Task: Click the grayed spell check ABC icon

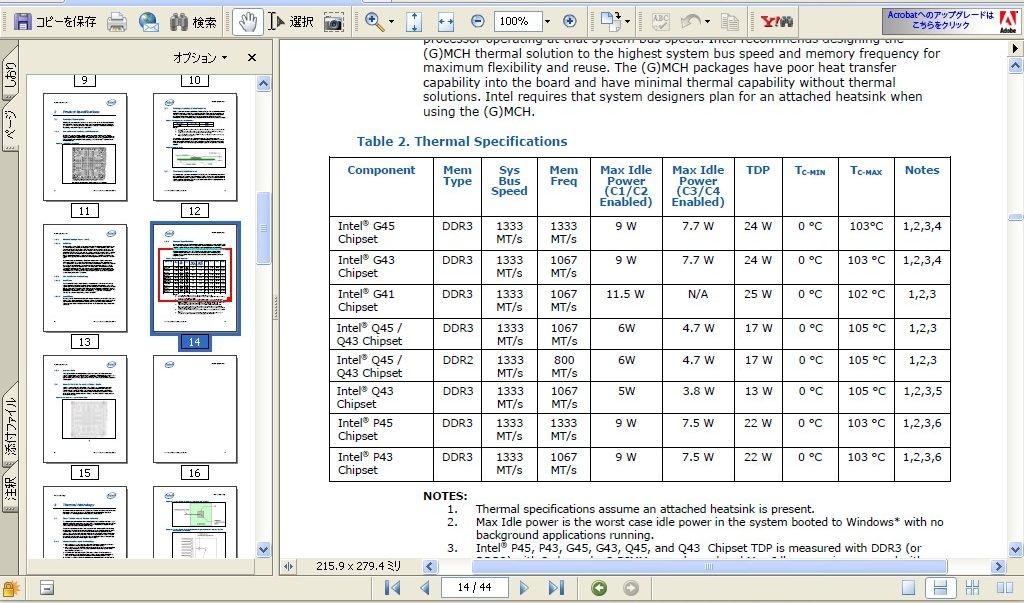Action: [660, 22]
